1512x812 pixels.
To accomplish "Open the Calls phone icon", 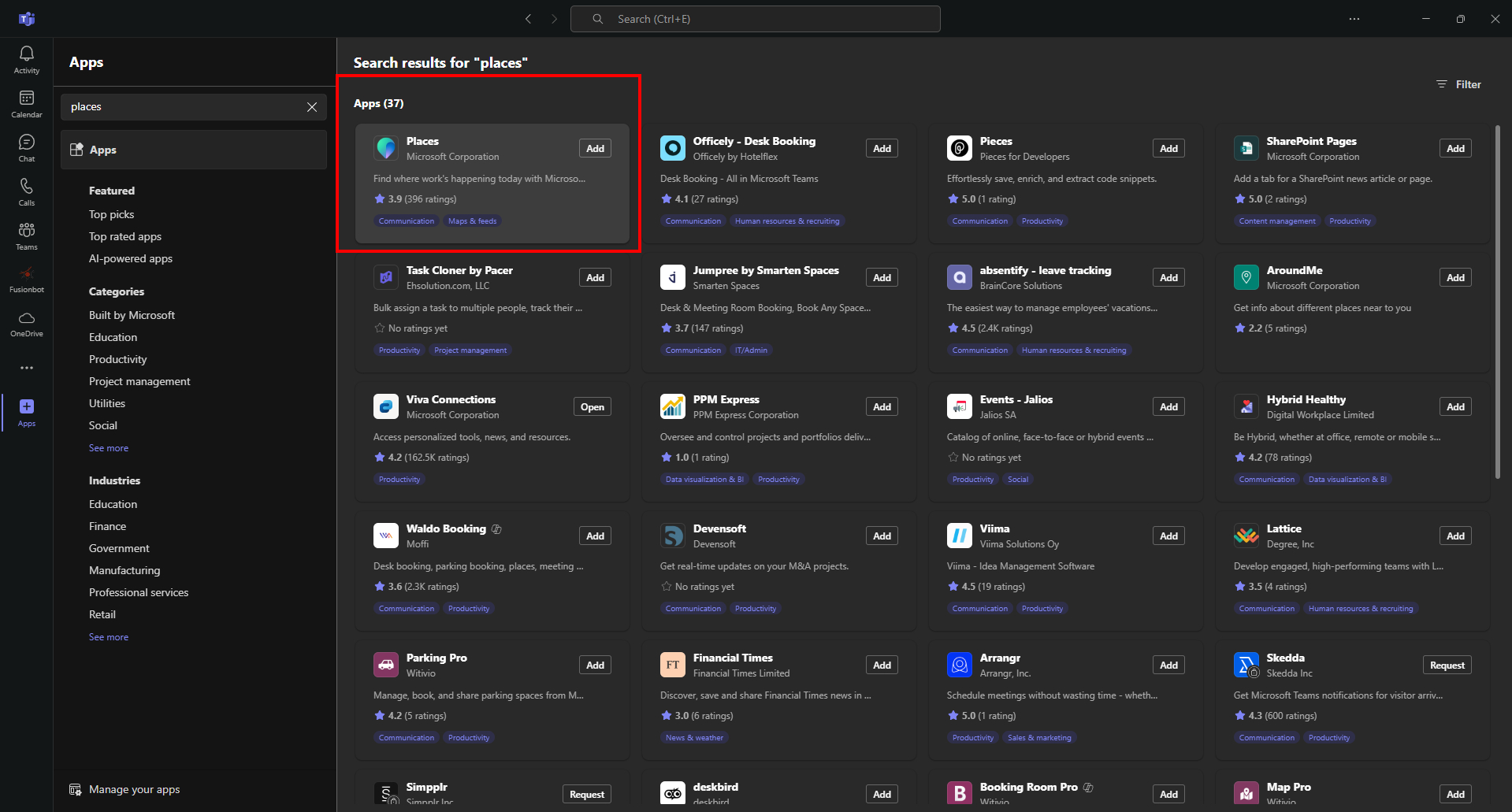I will pyautogui.click(x=27, y=186).
